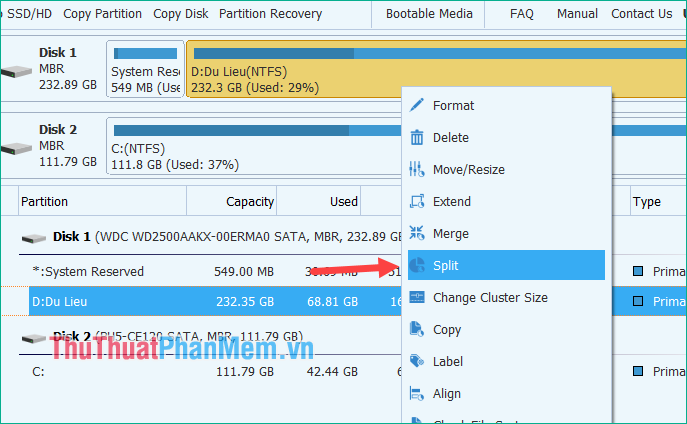687x424 pixels.
Task: Sort by the Partition column header
Action: point(103,201)
